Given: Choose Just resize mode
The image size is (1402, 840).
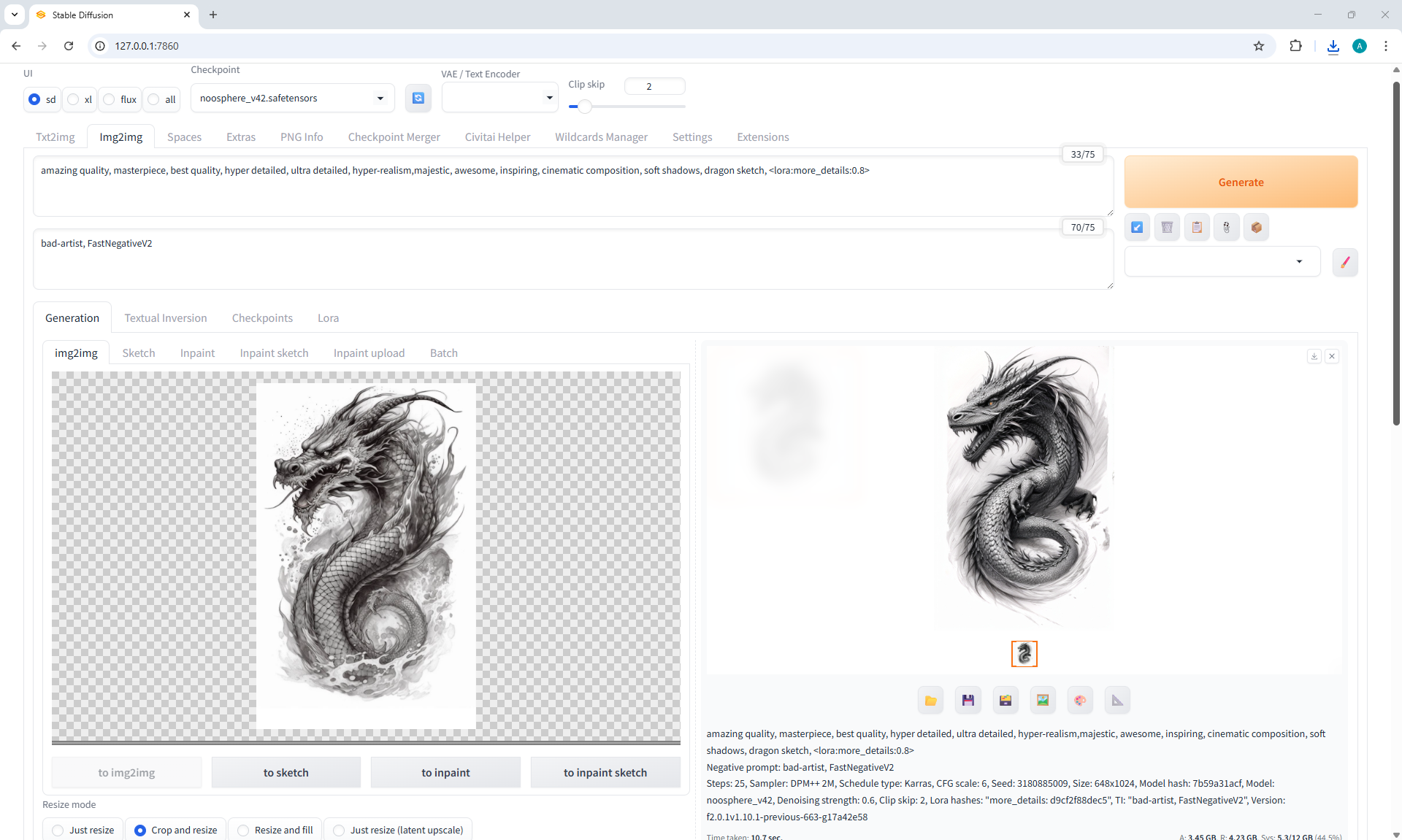Looking at the screenshot, I should click(58, 831).
